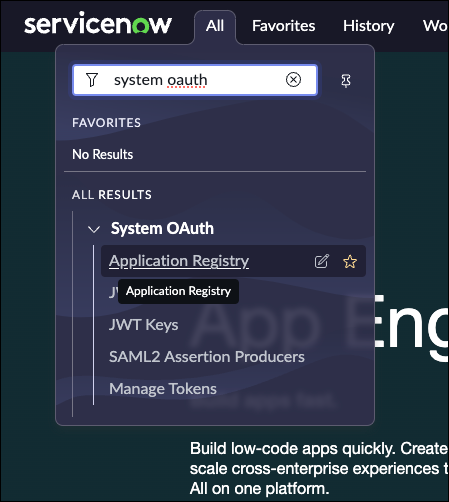
Task: Clear the filter text with the X icon
Action: pyautogui.click(x=293, y=80)
